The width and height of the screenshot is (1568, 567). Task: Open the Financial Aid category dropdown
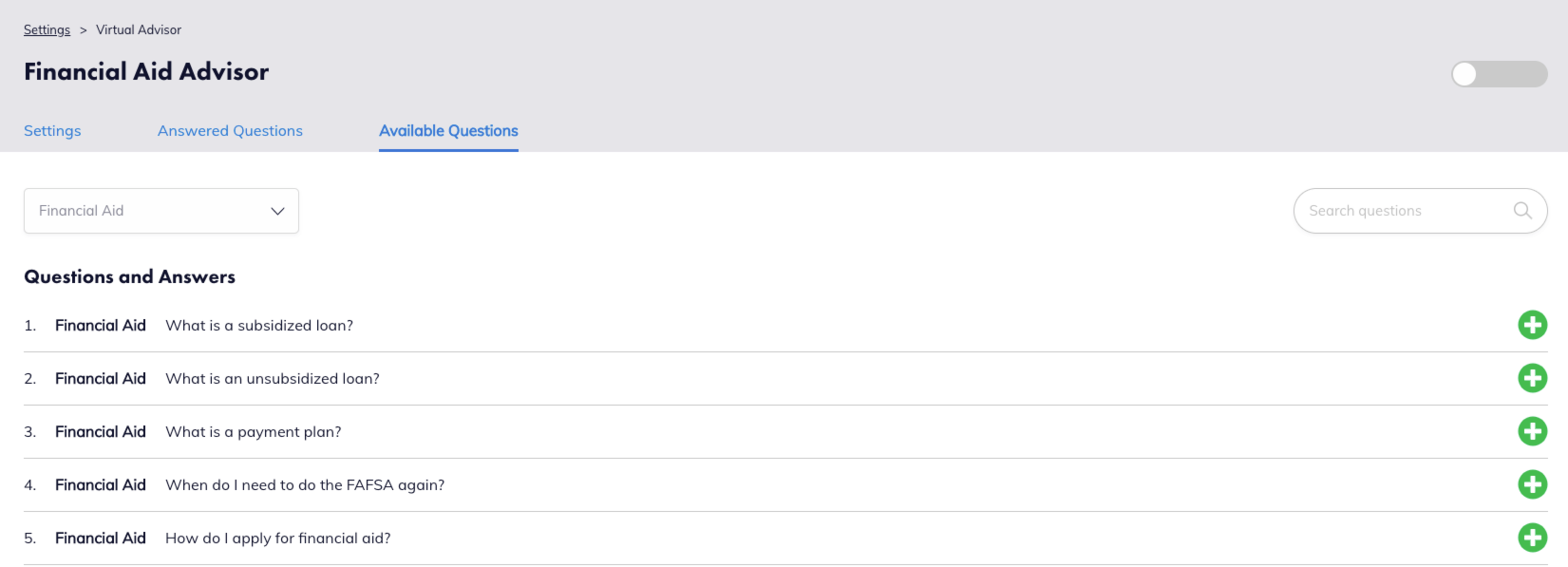[x=161, y=211]
